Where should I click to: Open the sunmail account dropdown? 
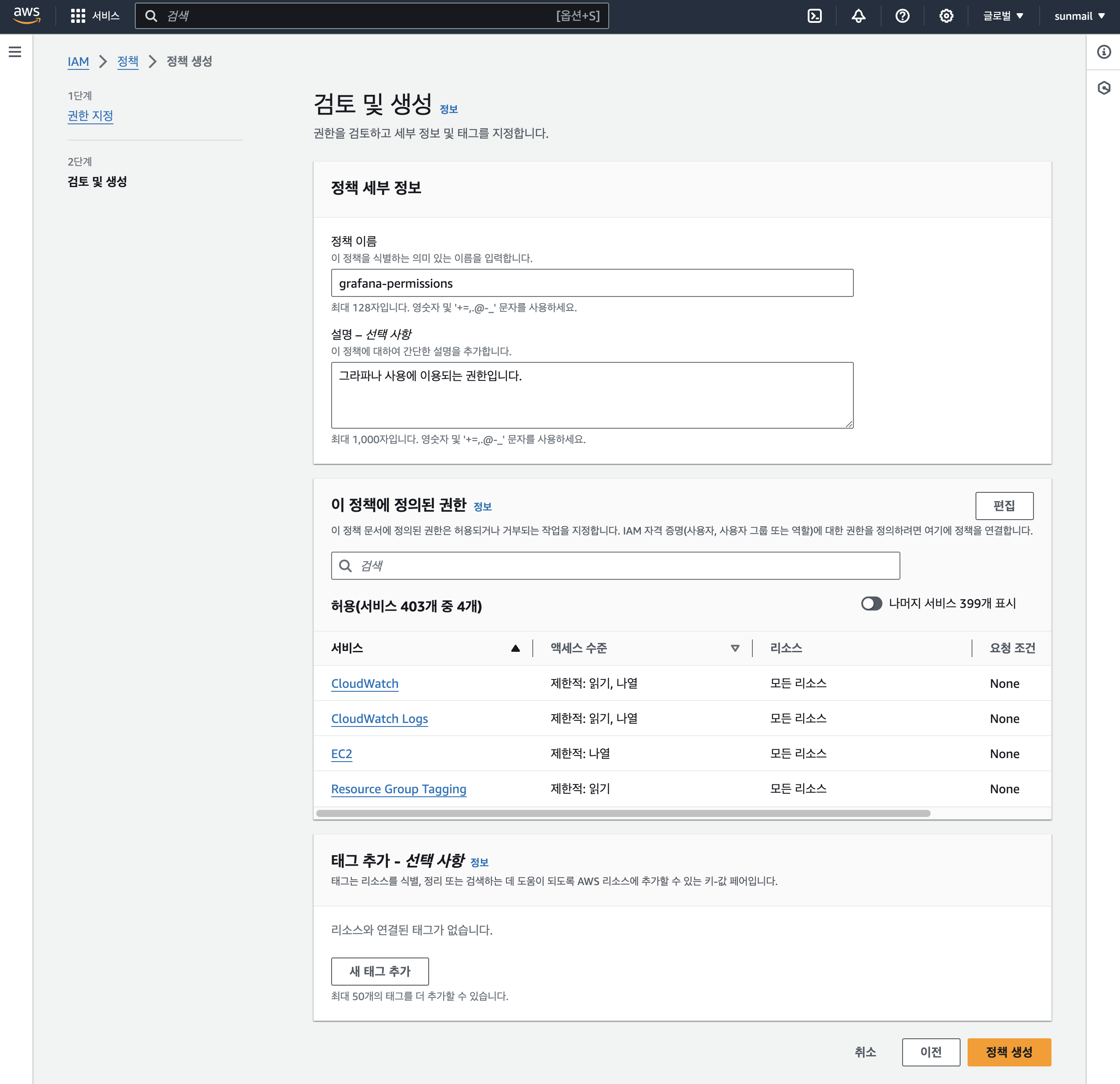[x=1080, y=16]
